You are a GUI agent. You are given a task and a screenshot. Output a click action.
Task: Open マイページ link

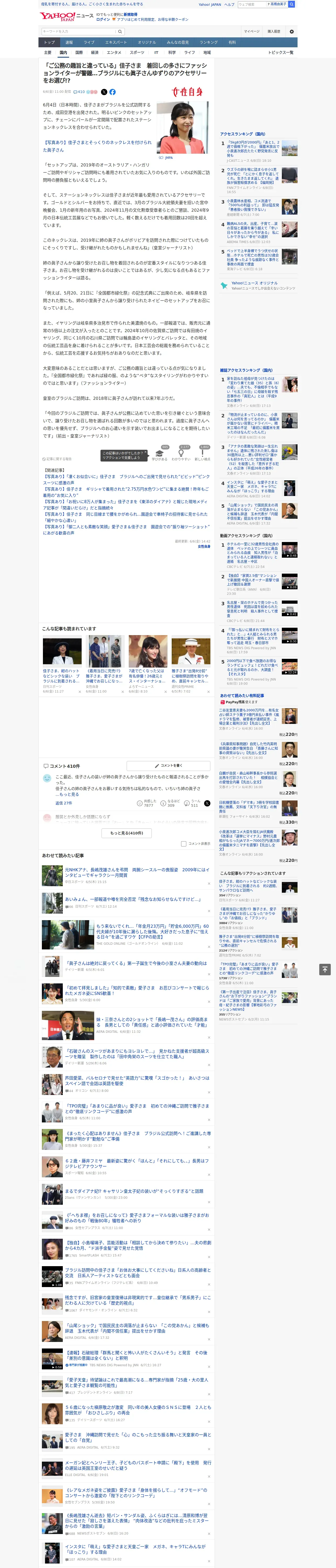pos(251,31)
